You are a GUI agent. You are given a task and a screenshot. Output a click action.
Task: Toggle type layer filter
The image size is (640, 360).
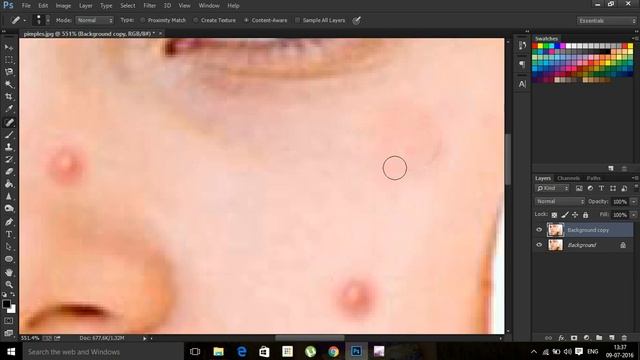tap(601, 188)
